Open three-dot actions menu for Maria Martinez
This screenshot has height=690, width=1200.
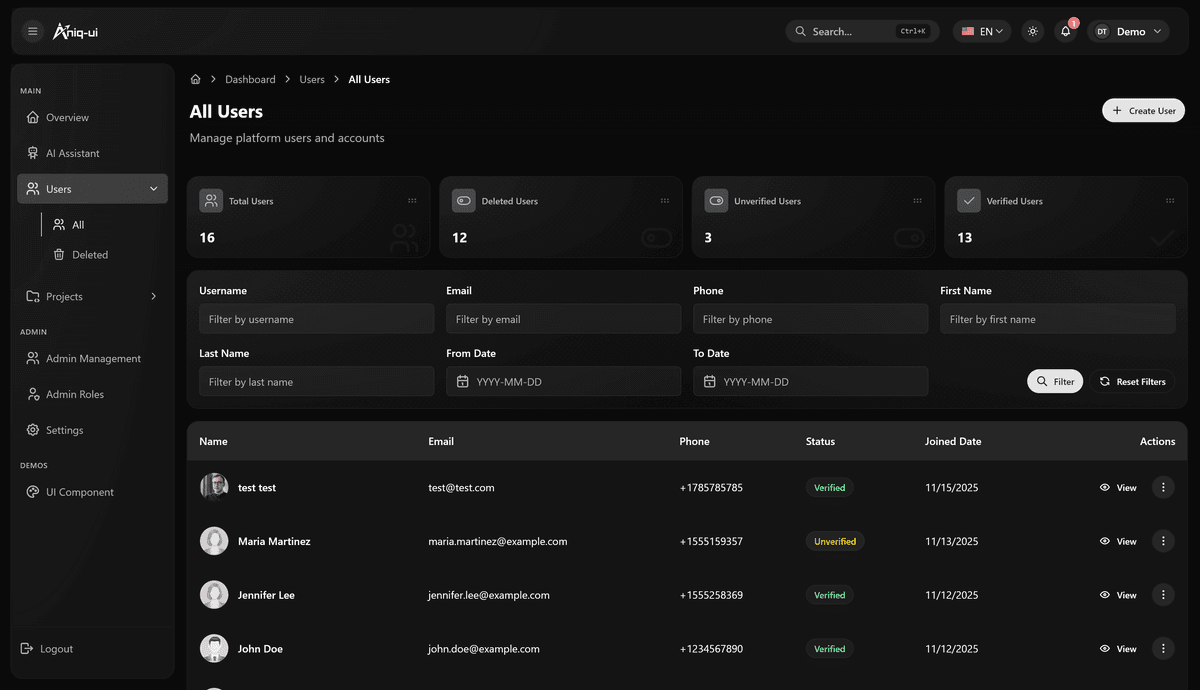tap(1162, 541)
